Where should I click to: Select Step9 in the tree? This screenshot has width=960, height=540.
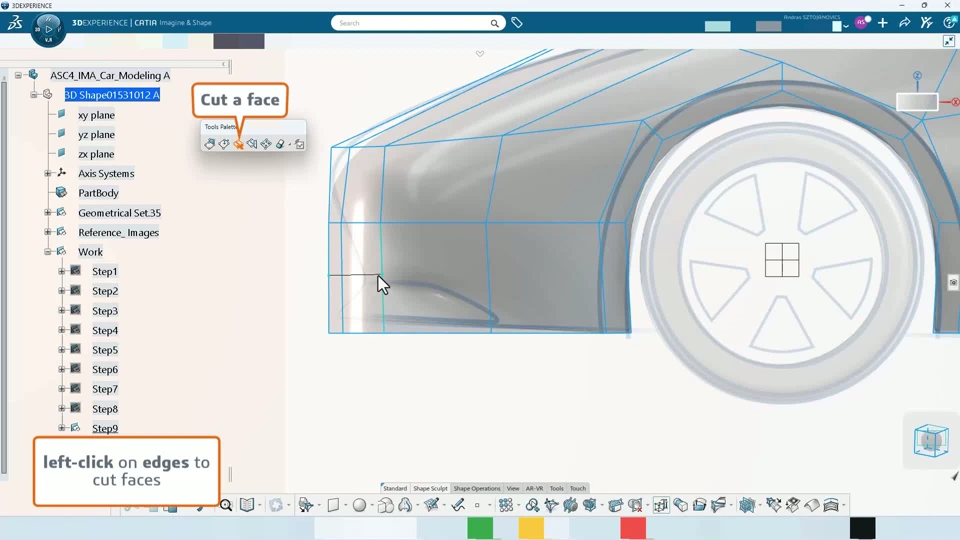(105, 429)
